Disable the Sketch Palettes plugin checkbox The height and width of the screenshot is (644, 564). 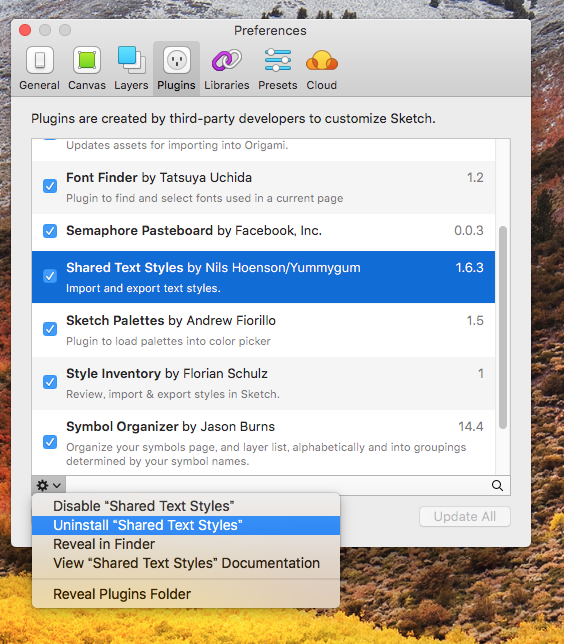coord(50,329)
